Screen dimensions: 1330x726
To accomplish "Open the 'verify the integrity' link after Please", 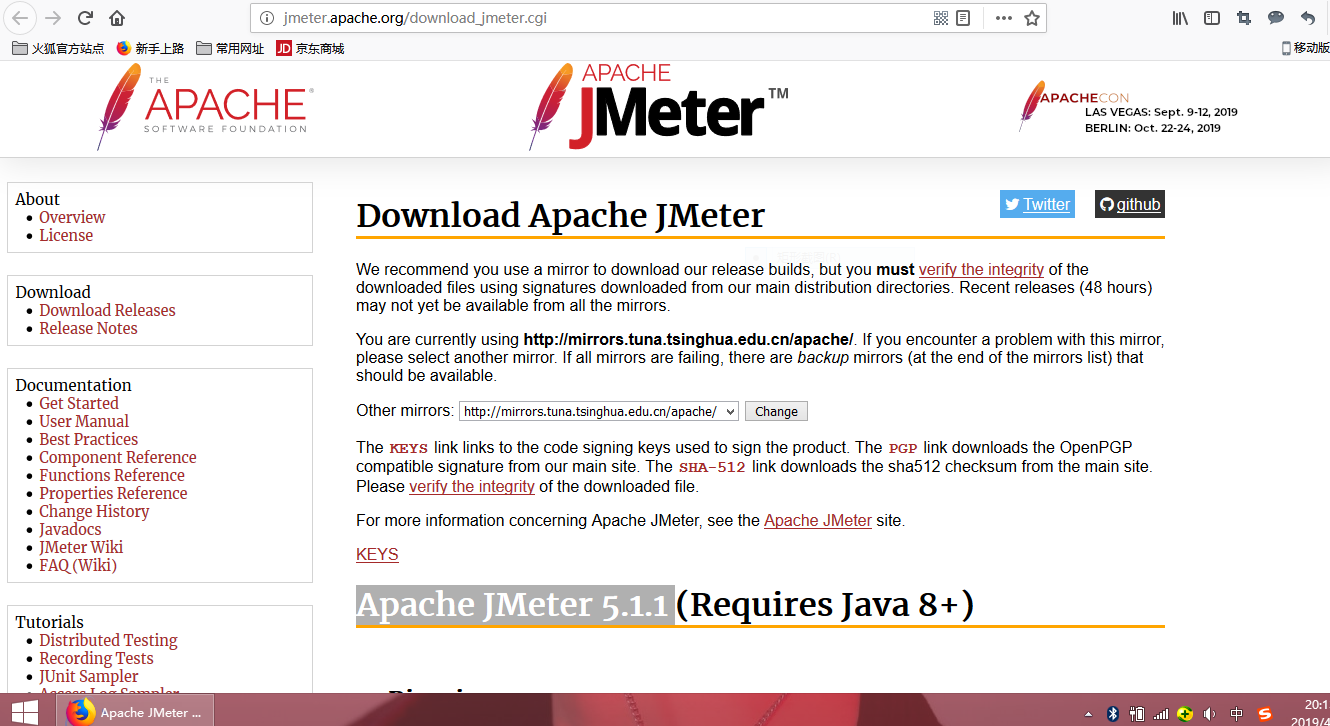I will coord(472,486).
